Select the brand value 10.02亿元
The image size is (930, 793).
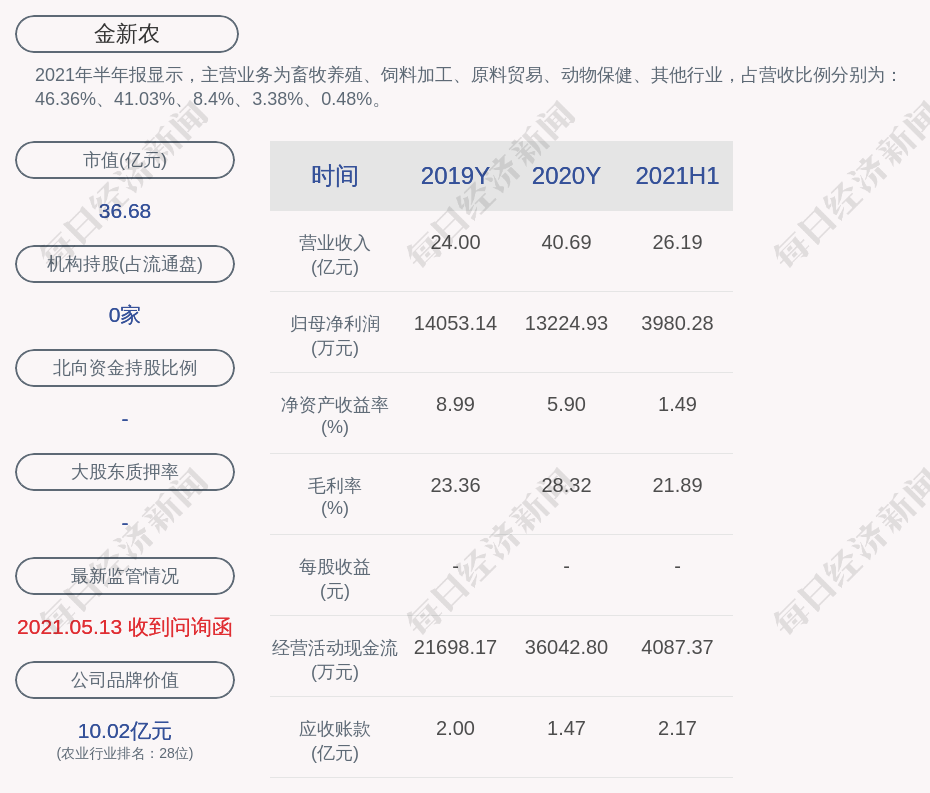click(125, 731)
